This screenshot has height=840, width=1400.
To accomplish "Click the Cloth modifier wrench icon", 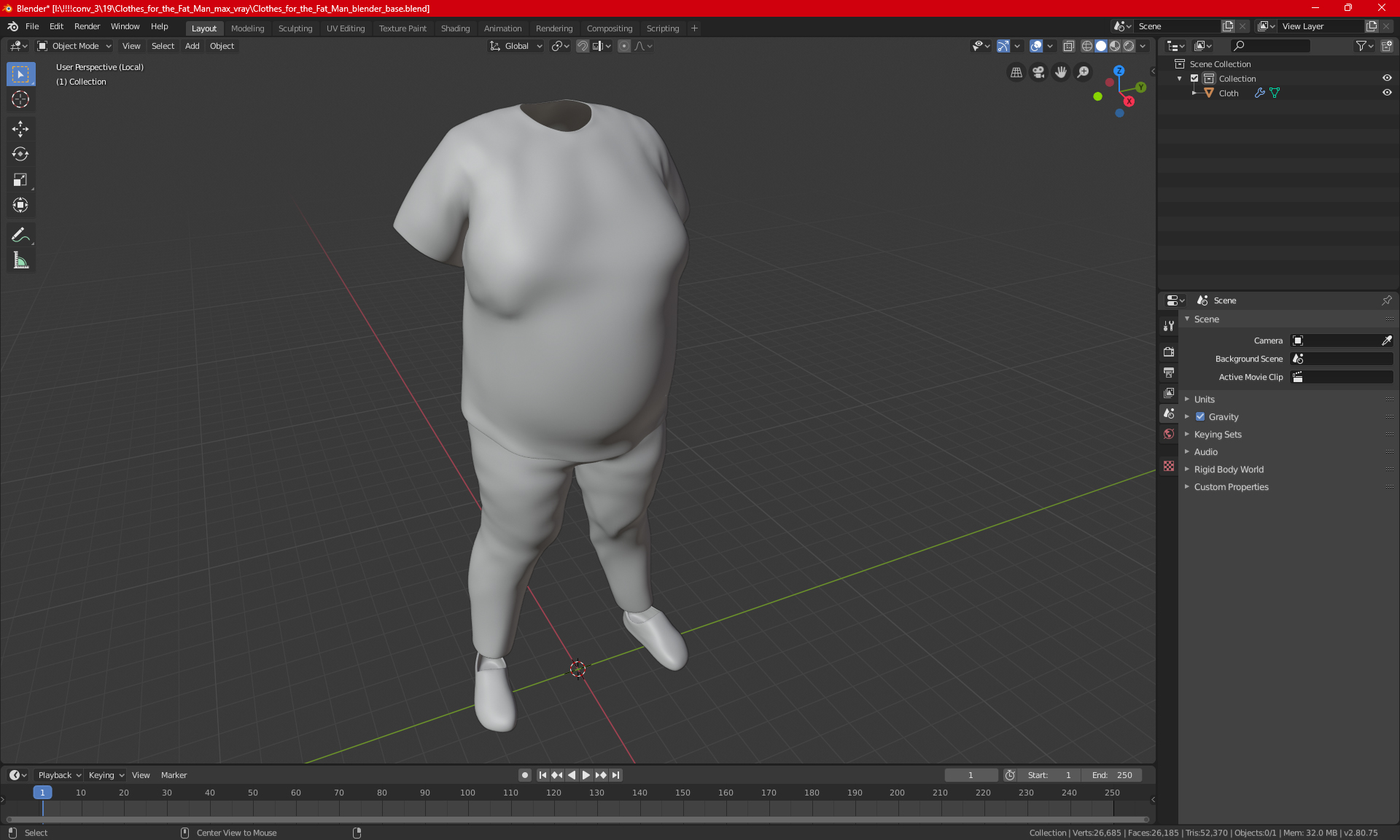I will click(x=1259, y=93).
